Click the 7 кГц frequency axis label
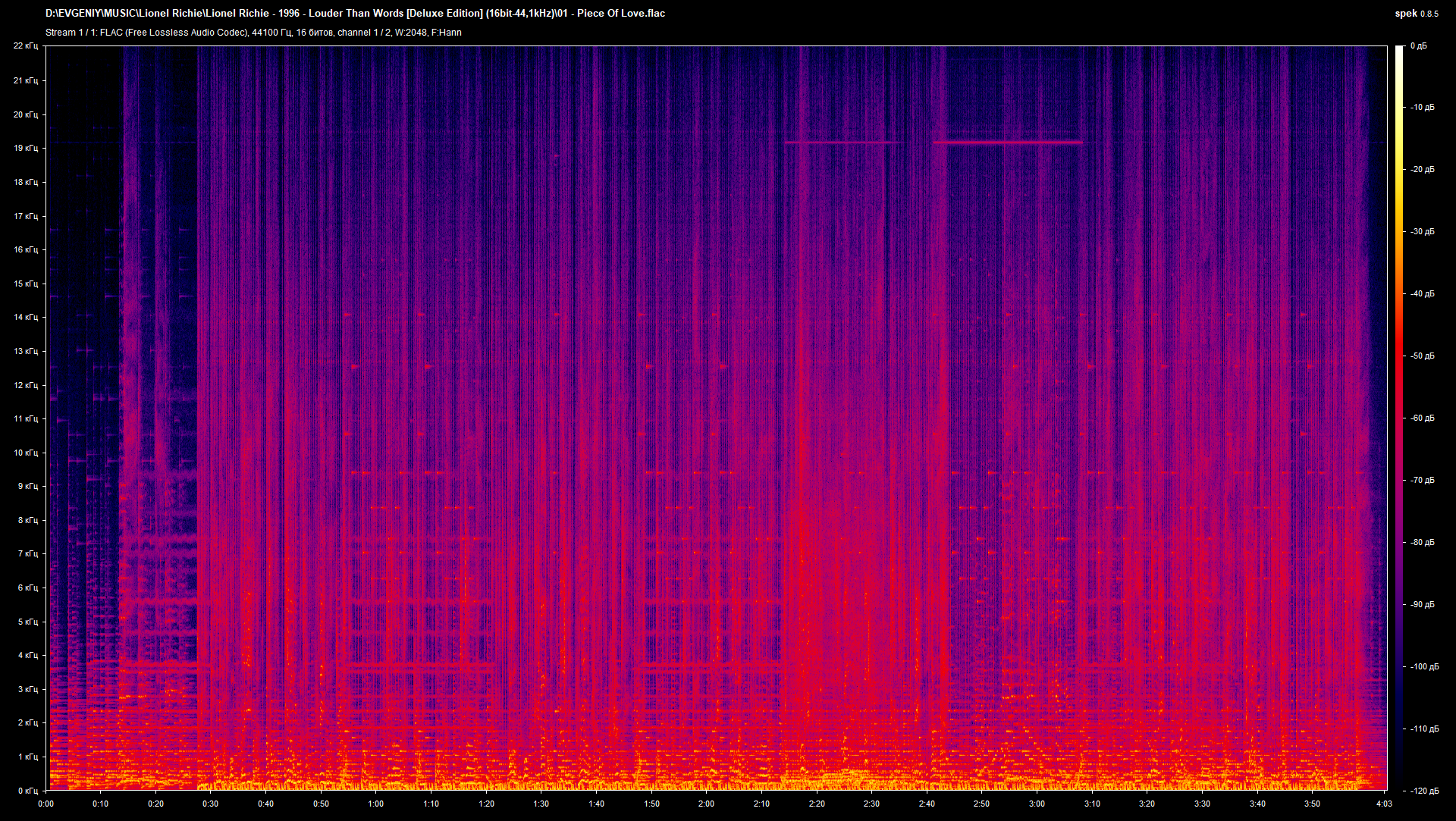The width and height of the screenshot is (1456, 821). (28, 553)
